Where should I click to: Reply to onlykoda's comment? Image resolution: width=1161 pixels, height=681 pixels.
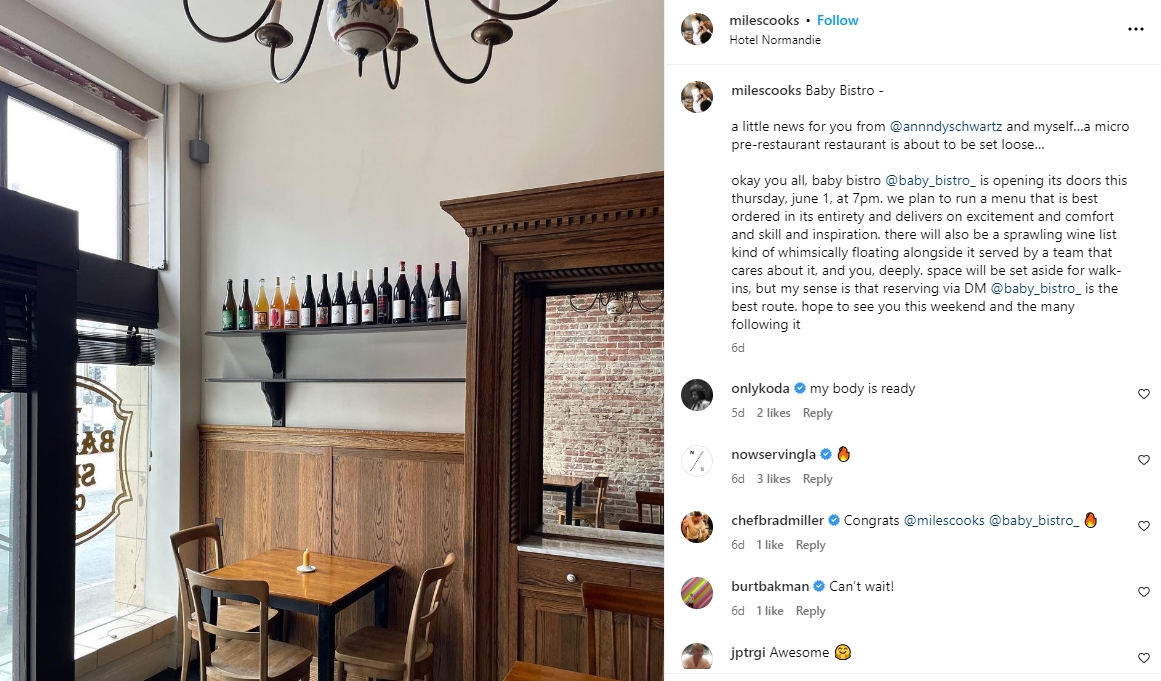tap(817, 413)
